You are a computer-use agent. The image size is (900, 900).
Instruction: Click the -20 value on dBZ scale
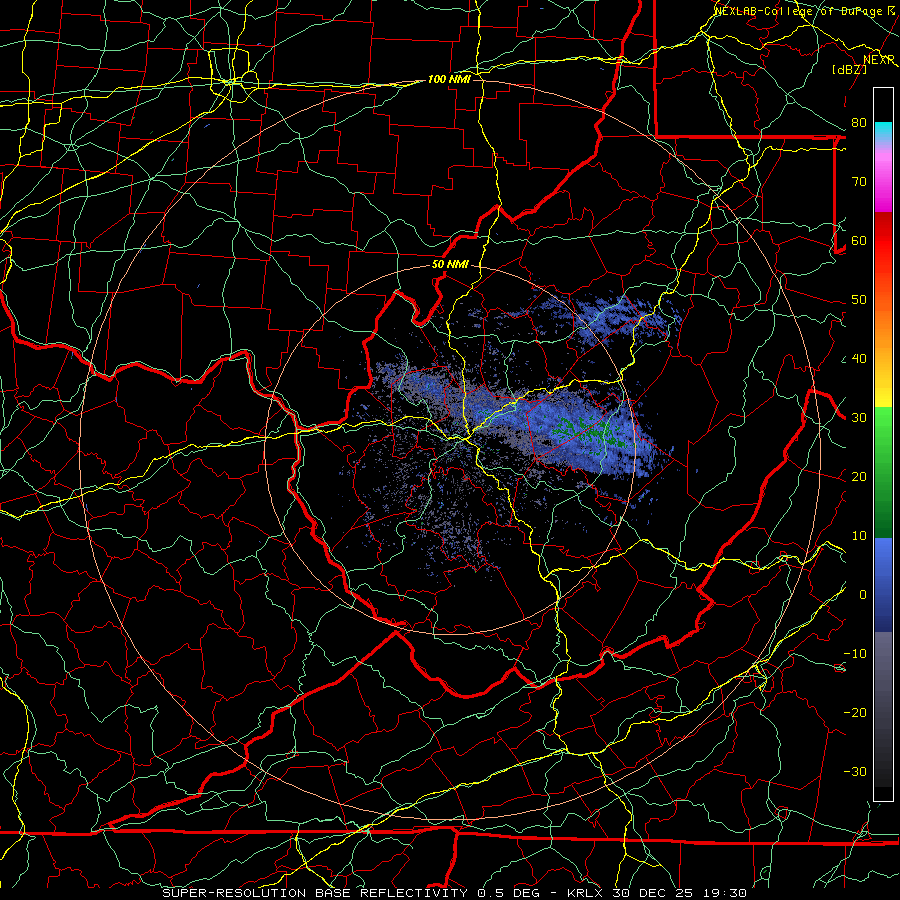855,713
